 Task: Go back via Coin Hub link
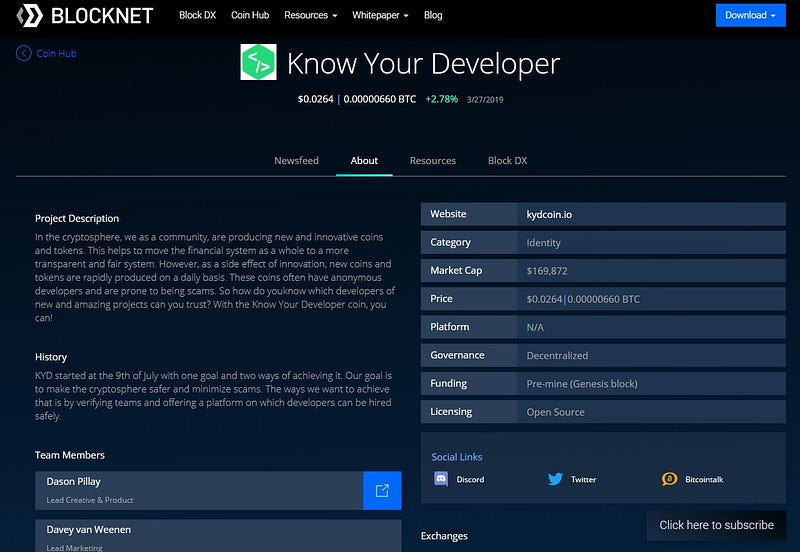pos(56,53)
